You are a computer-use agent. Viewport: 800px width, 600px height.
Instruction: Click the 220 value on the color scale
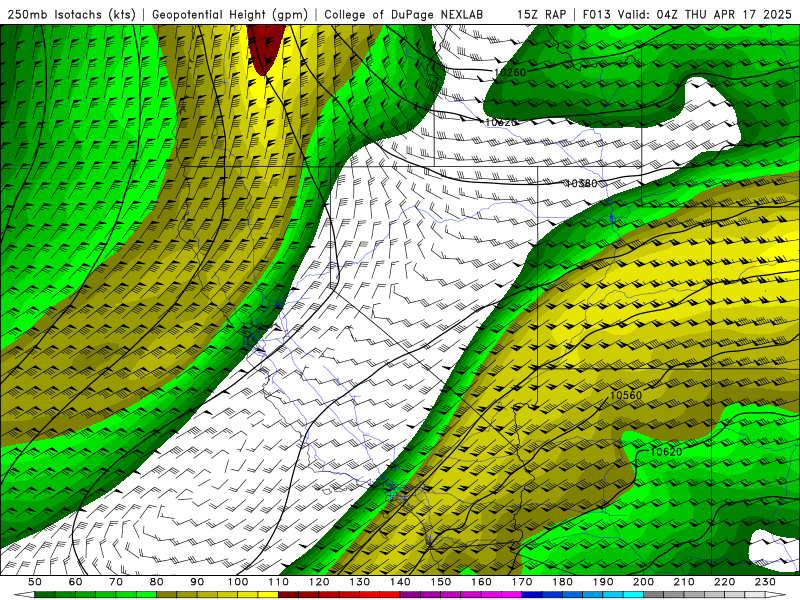point(724,582)
